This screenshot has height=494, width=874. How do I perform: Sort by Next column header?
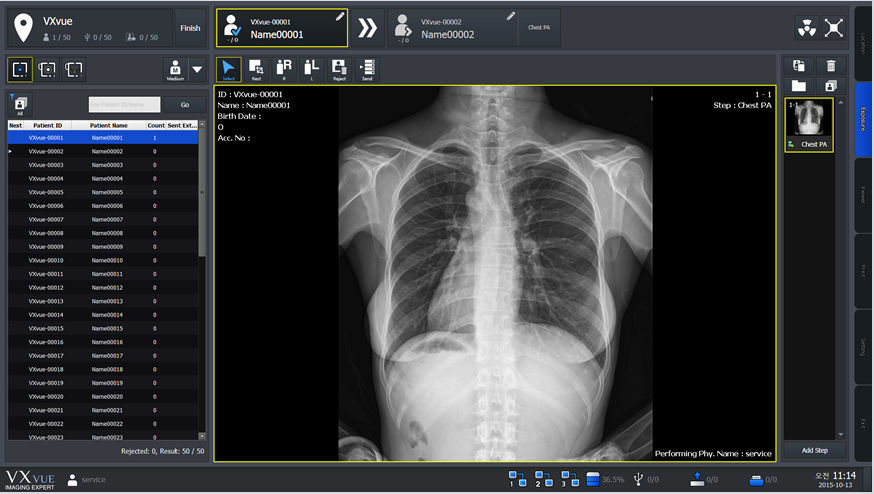click(x=16, y=125)
